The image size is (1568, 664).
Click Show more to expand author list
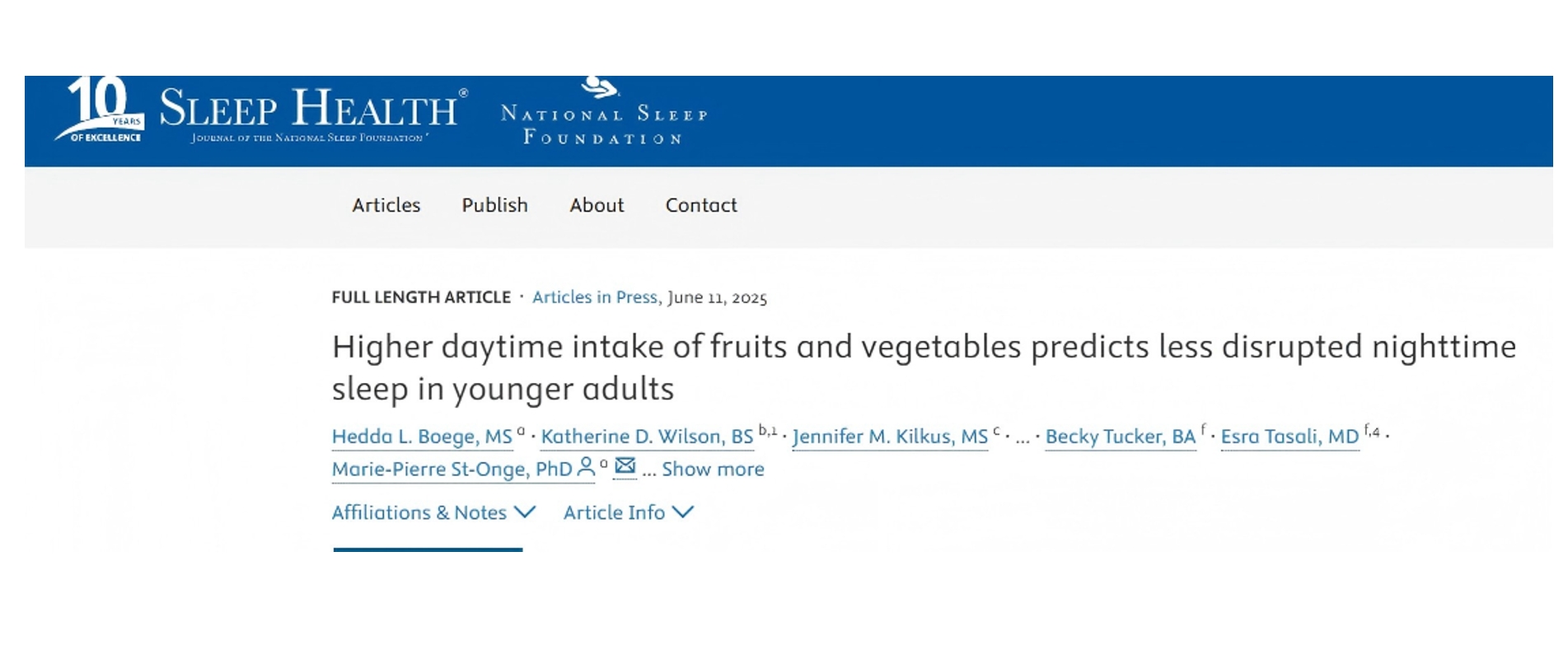pos(713,469)
